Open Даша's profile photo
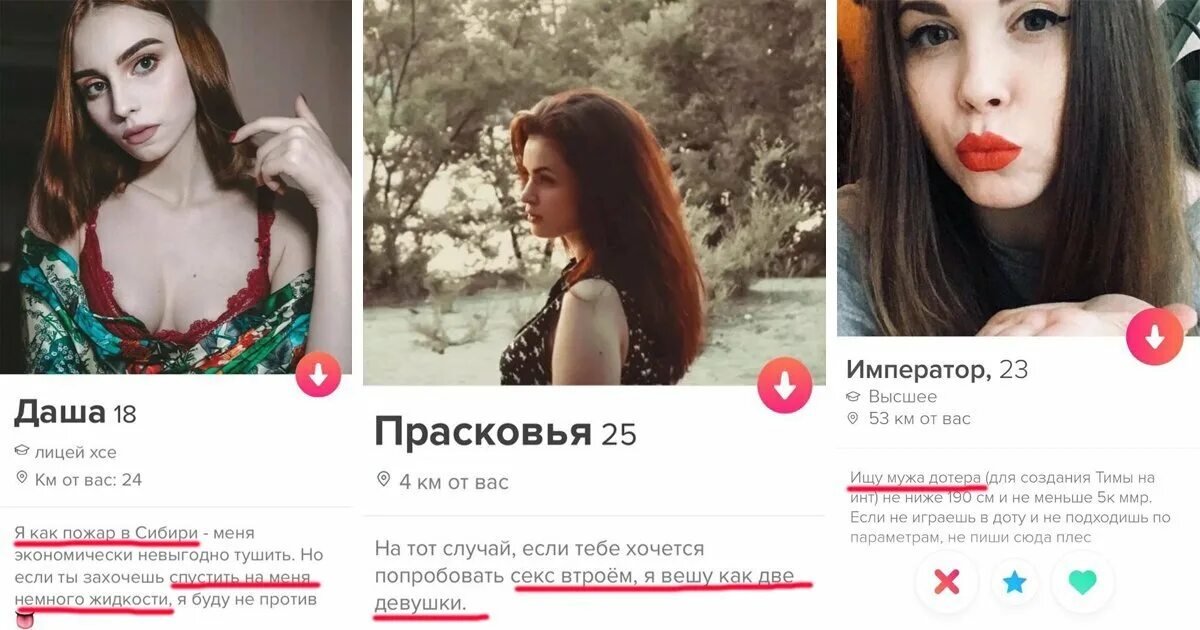 click(176, 187)
